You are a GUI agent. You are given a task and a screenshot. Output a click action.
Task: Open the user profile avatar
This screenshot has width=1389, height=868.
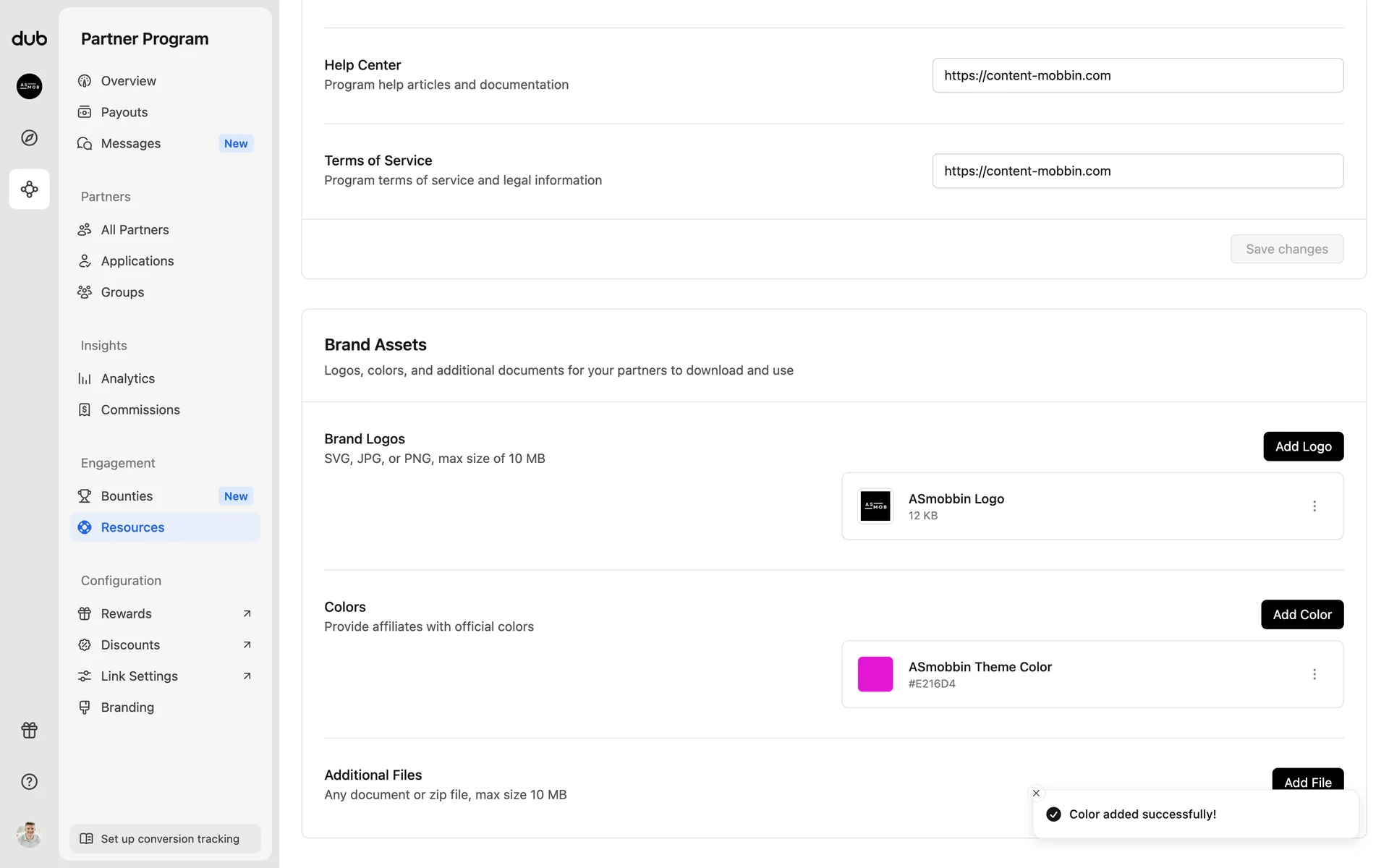[29, 835]
